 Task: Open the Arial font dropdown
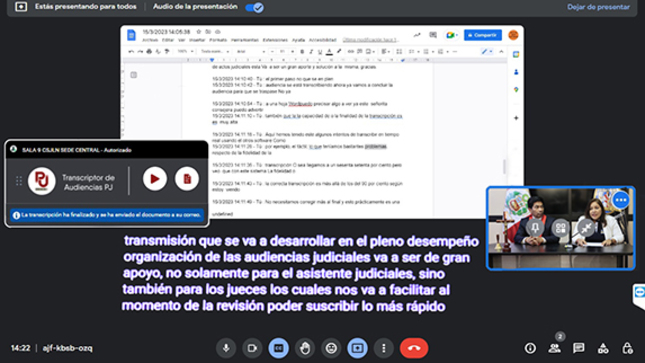pos(251,51)
